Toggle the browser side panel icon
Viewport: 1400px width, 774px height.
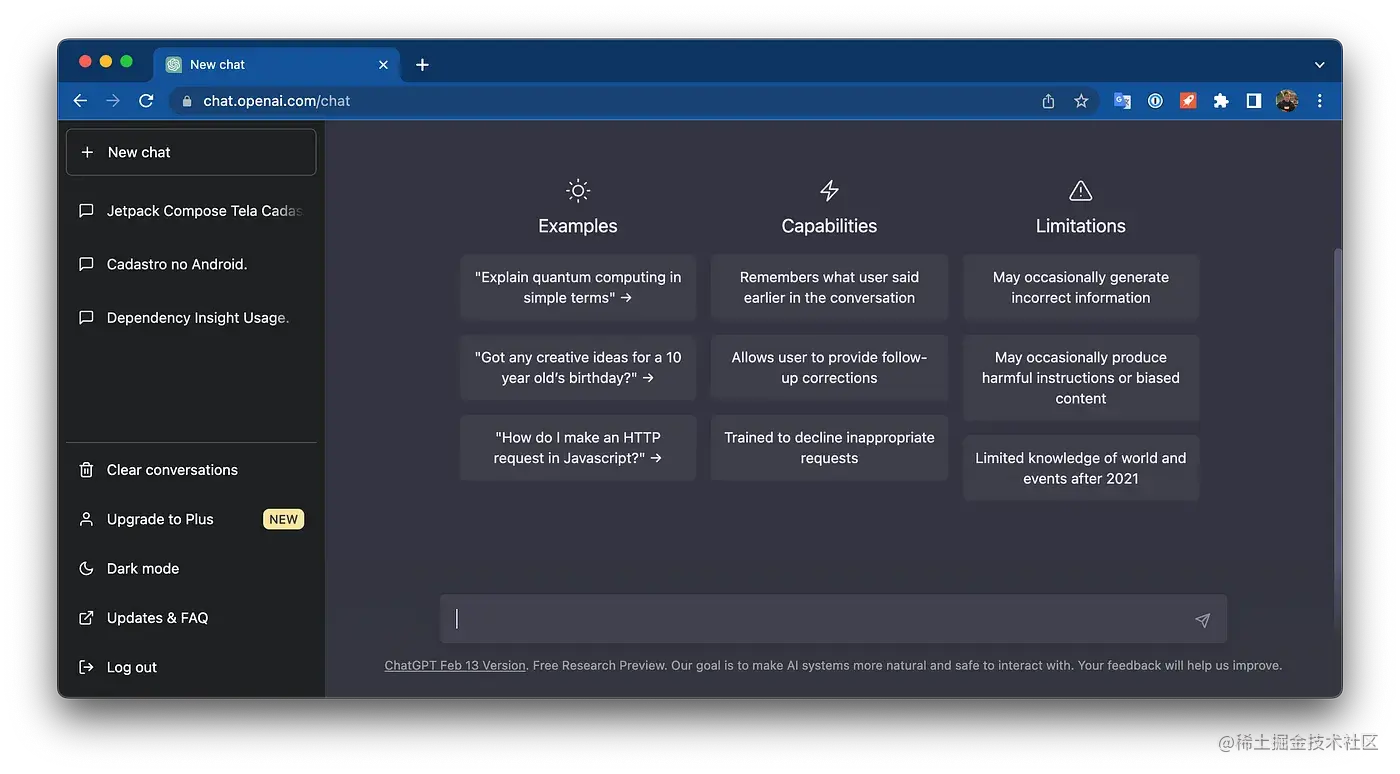coord(1254,101)
